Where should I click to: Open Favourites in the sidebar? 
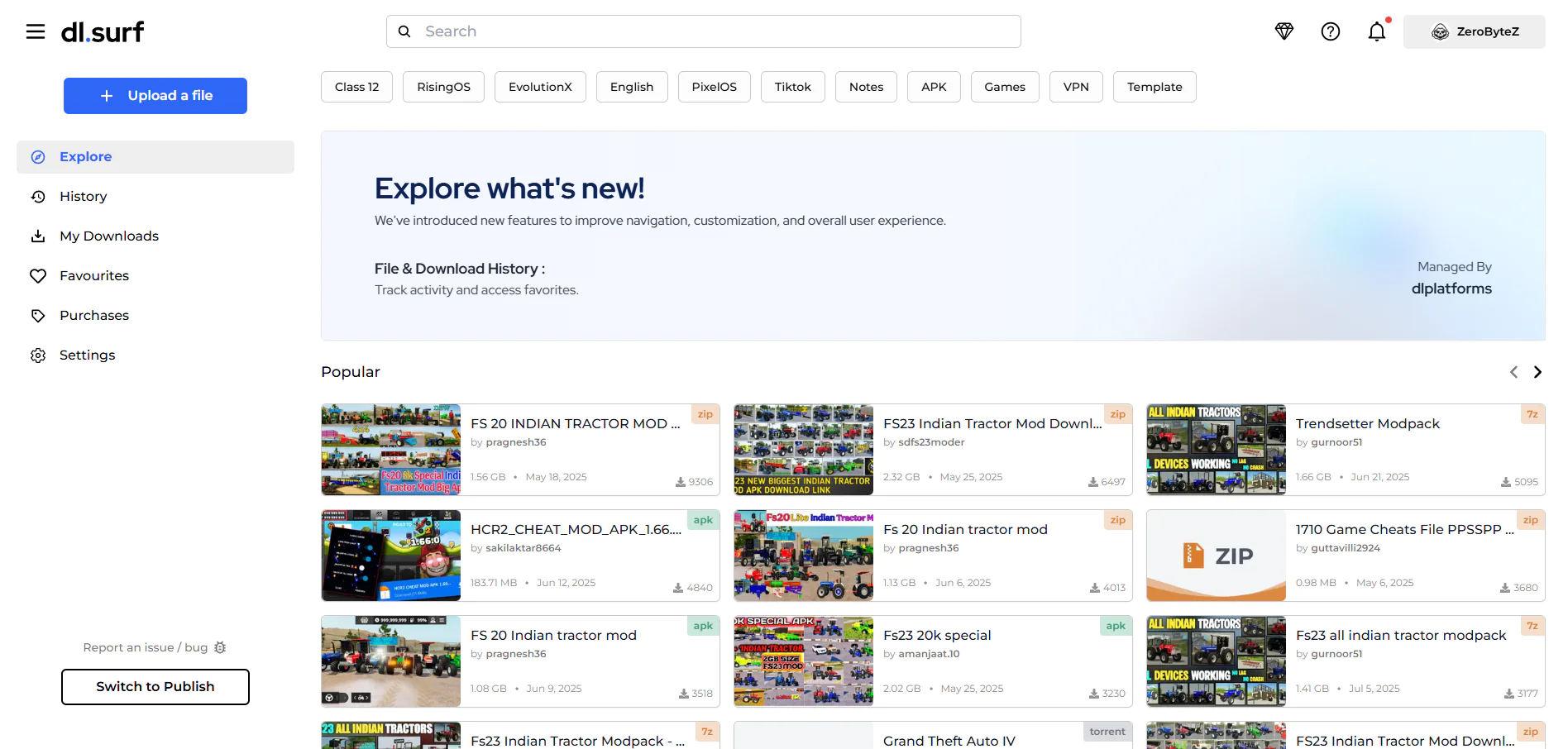pos(93,276)
